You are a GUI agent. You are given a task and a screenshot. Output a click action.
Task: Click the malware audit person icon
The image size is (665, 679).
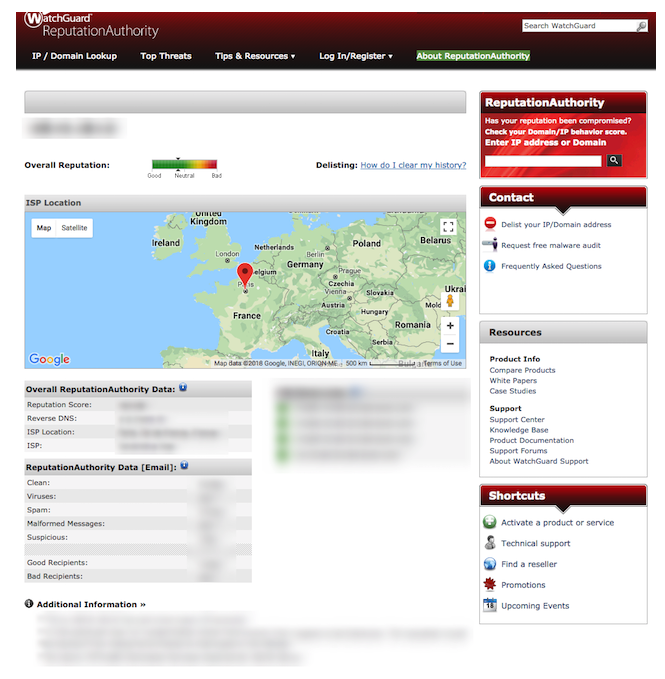490,245
